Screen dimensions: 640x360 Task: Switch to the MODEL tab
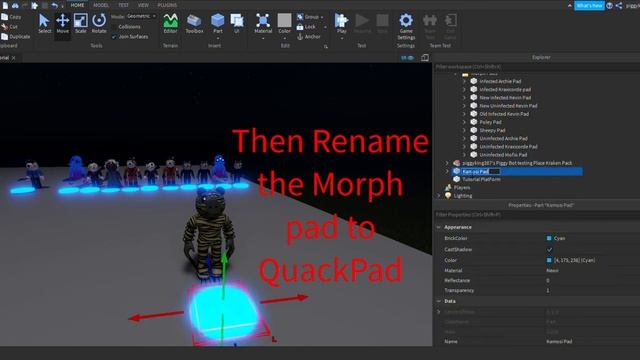pyautogui.click(x=101, y=5)
